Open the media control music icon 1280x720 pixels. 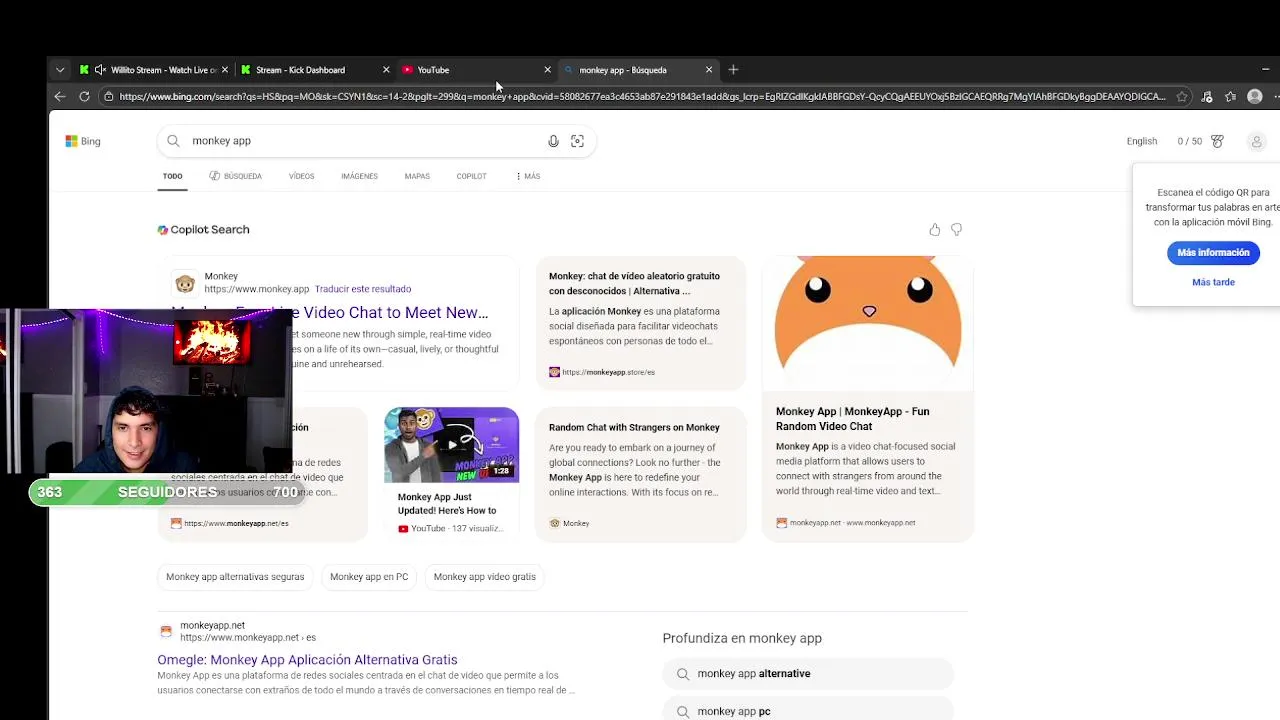1207,97
